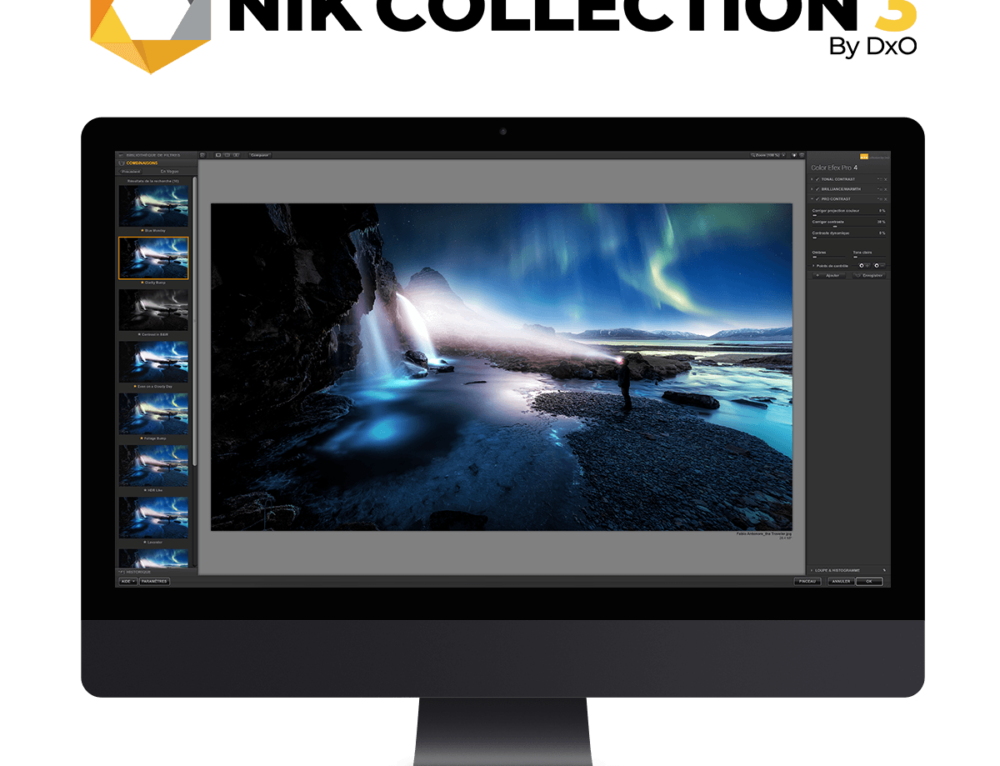Click the Comparer toggle above the canvas

click(x=261, y=156)
